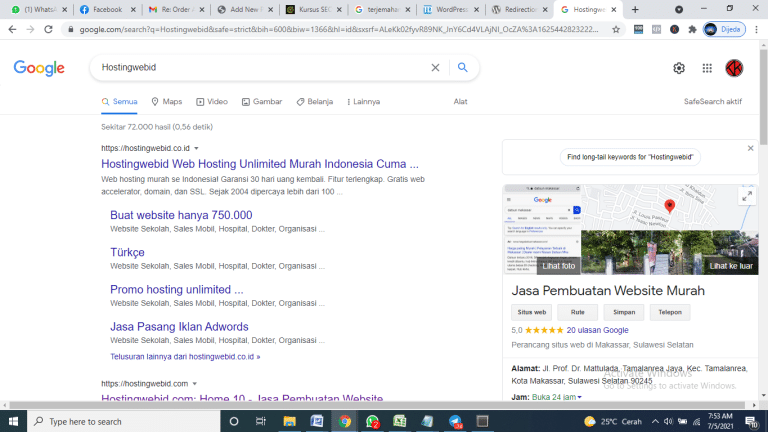This screenshot has width=768, height=432.
Task: Click Situs web button
Action: 531,312
